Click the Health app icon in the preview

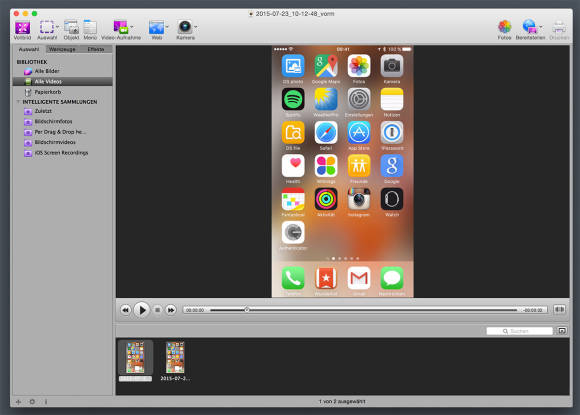[293, 166]
